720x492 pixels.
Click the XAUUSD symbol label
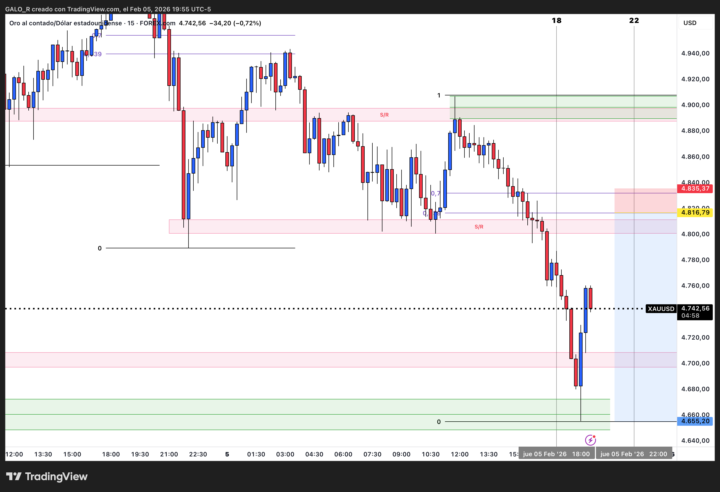click(x=661, y=309)
